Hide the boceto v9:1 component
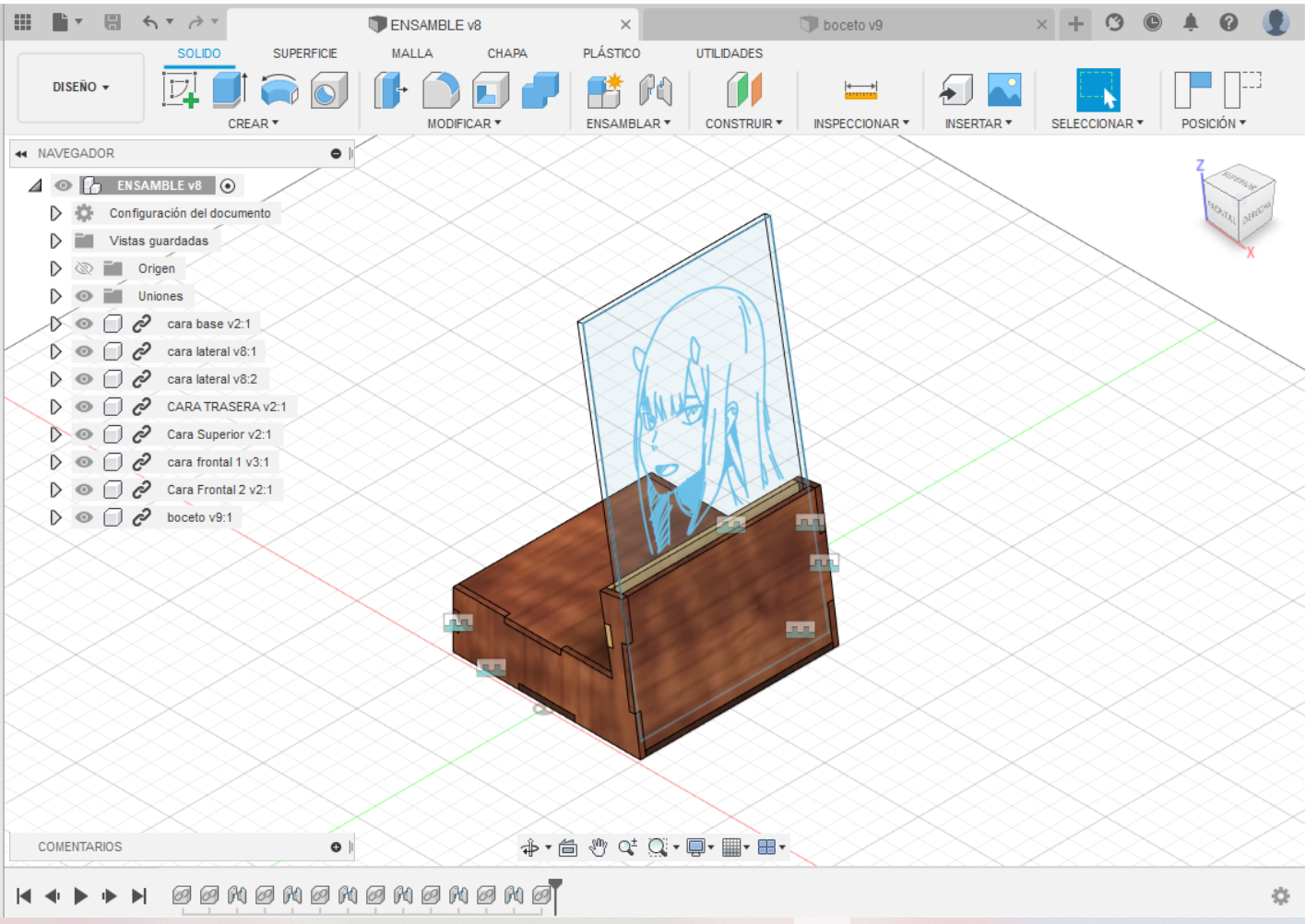1305x924 pixels. [84, 517]
